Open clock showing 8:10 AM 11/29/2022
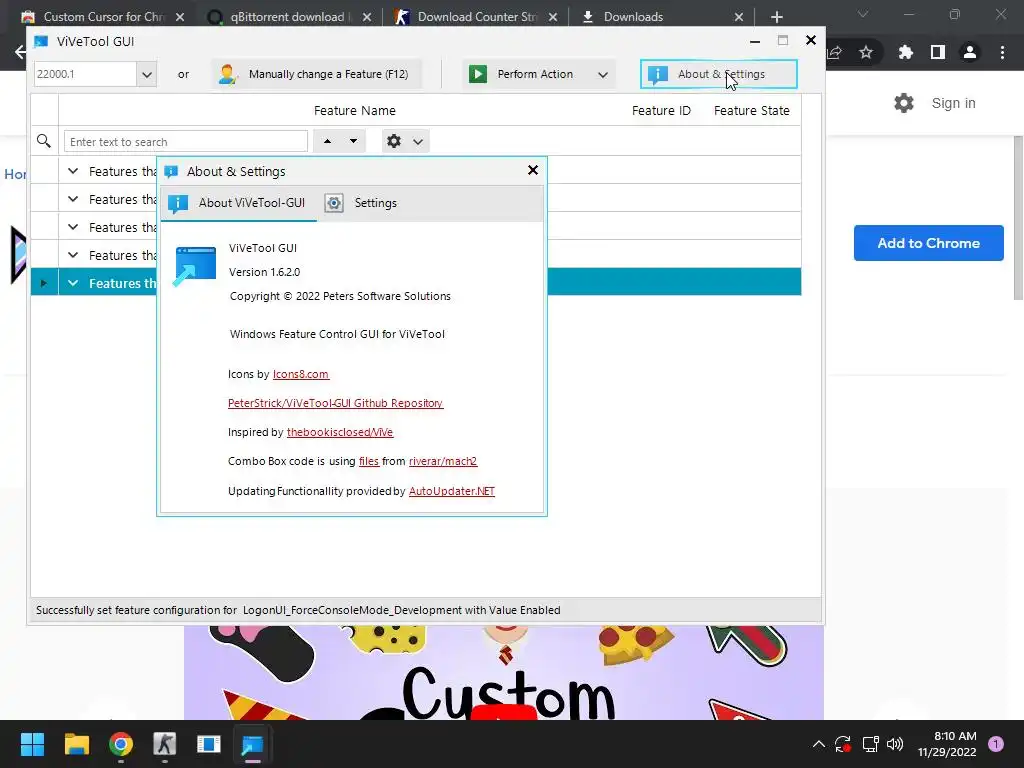Viewport: 1024px width, 768px height. pos(947,744)
